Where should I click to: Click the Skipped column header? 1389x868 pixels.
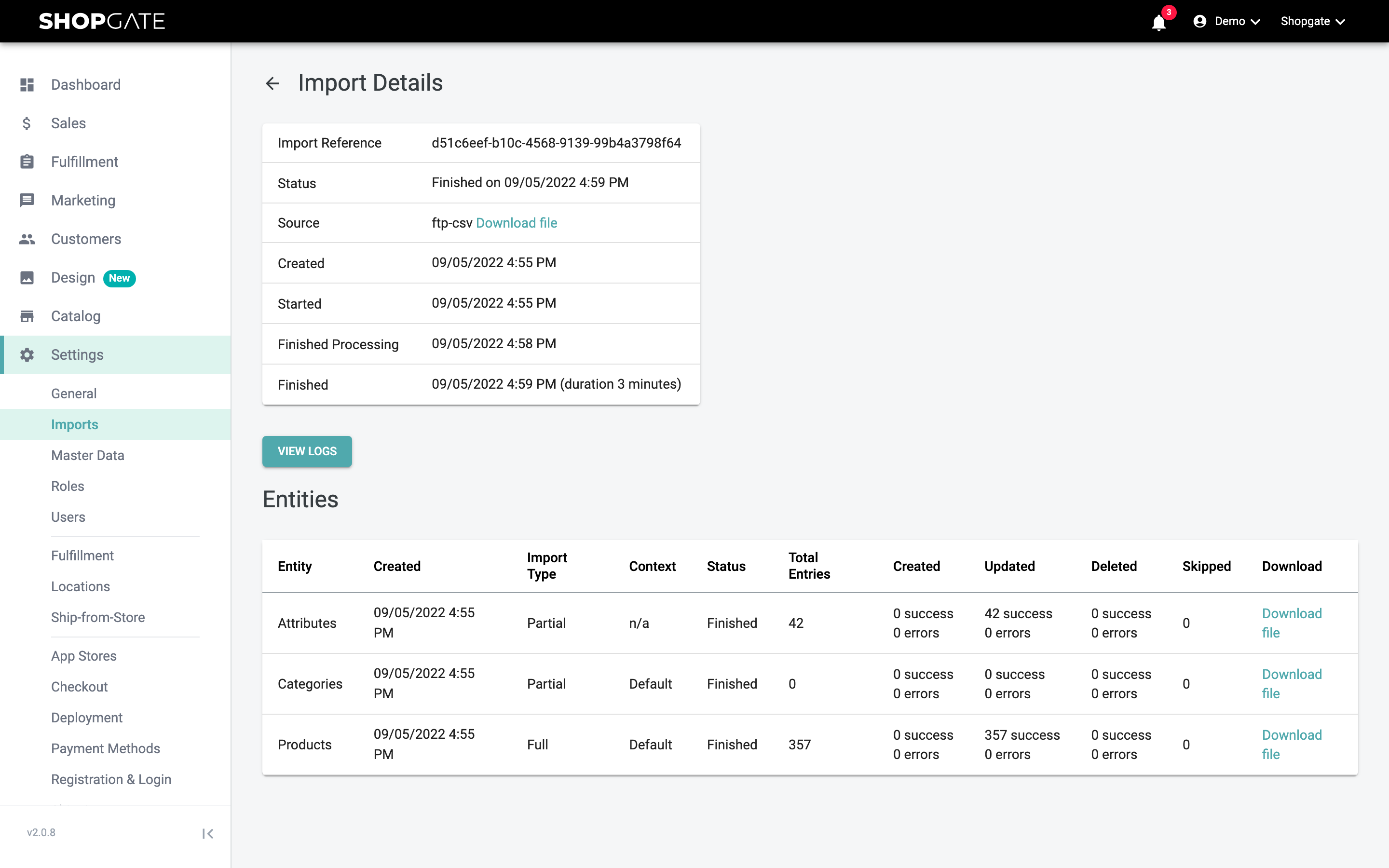tap(1207, 567)
